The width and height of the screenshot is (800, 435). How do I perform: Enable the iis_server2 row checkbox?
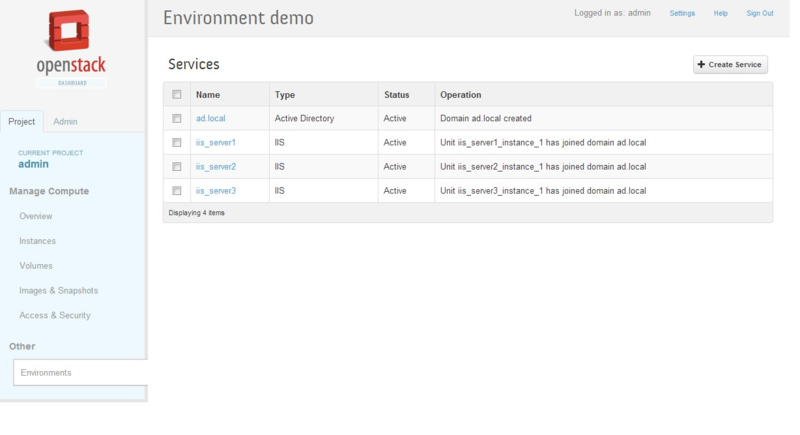[x=177, y=166]
